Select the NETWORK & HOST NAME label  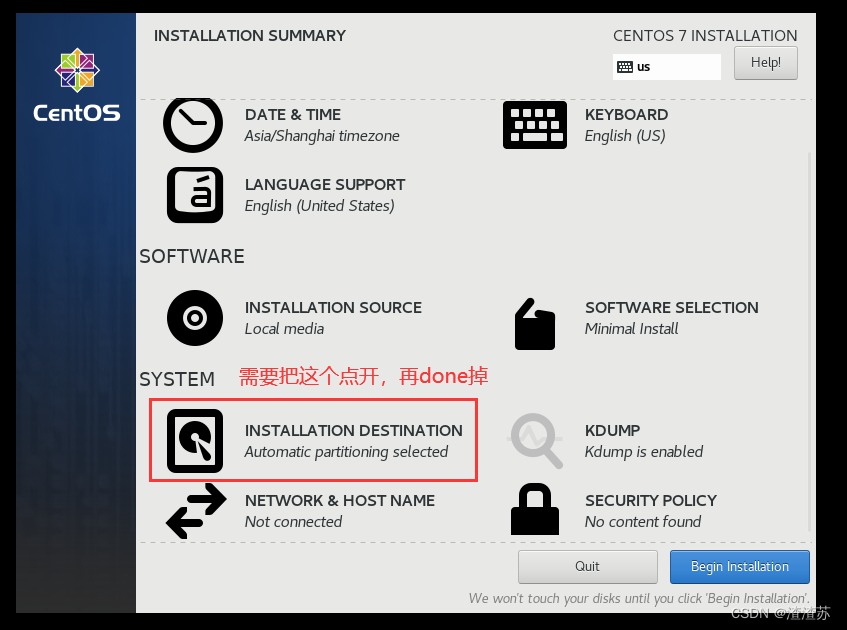coord(340,501)
